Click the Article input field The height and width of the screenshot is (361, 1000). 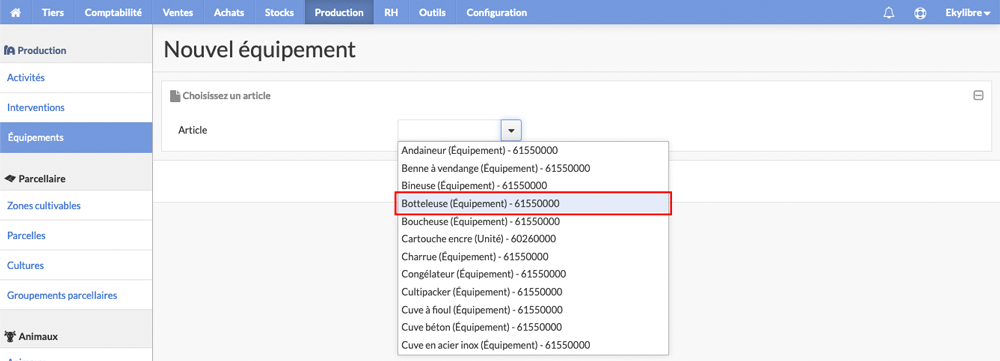tap(450, 130)
